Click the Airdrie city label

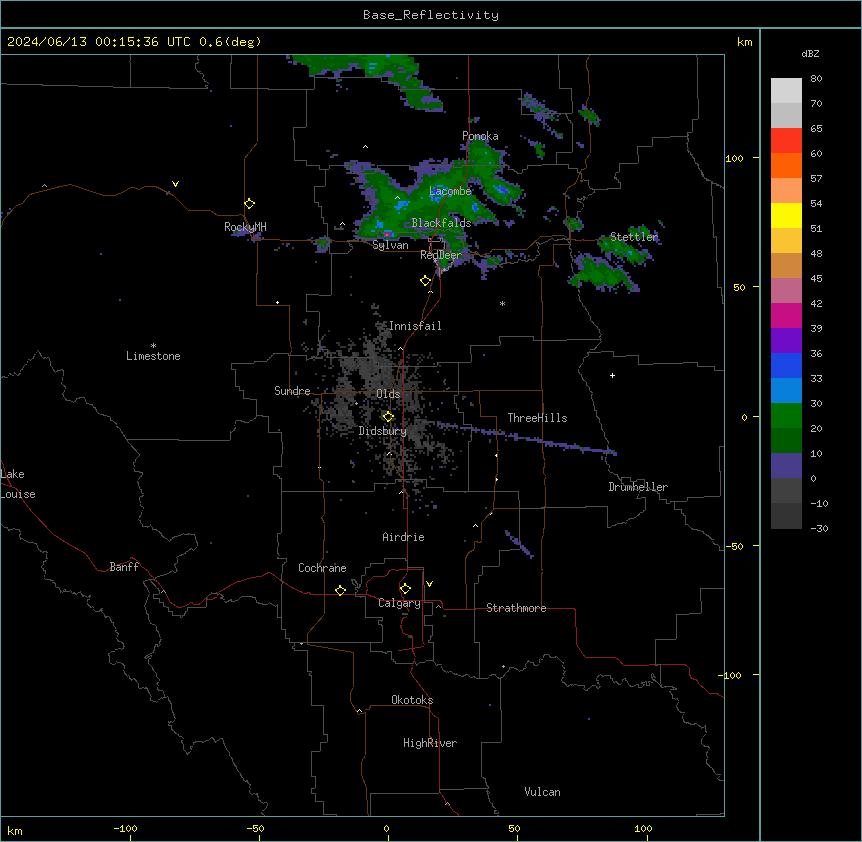click(x=403, y=537)
